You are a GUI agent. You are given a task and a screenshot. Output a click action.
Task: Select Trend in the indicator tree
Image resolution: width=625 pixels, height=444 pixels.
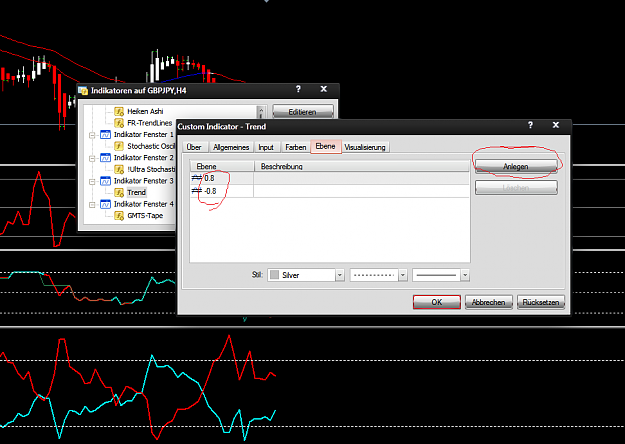pos(136,193)
